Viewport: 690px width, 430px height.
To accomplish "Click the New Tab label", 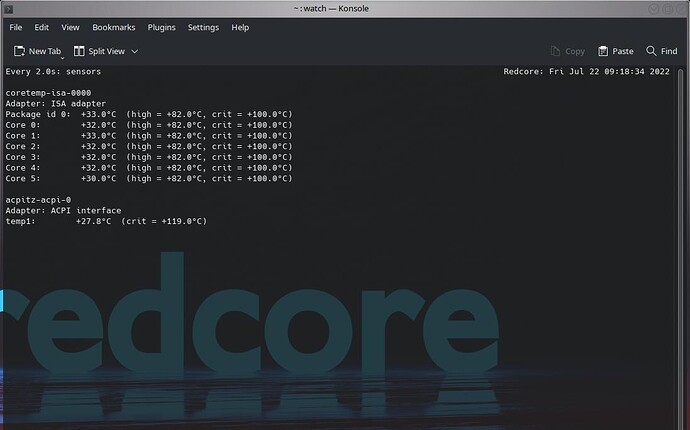I will [x=45, y=51].
